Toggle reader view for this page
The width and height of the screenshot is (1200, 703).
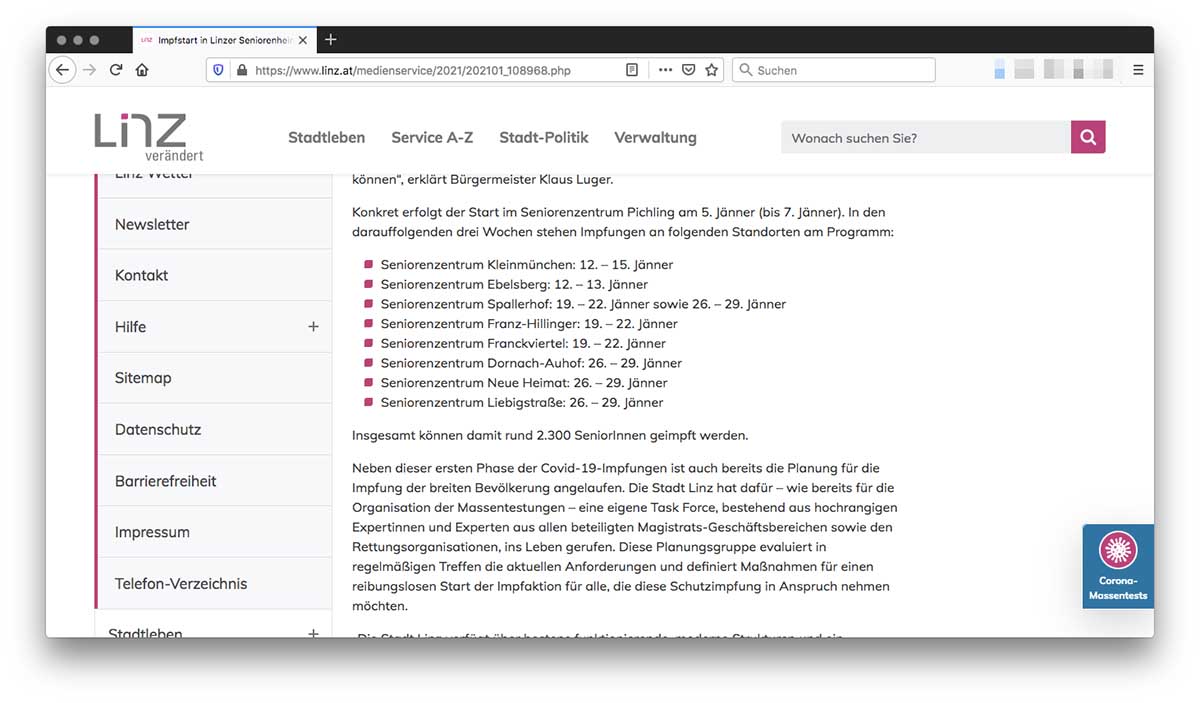click(631, 70)
